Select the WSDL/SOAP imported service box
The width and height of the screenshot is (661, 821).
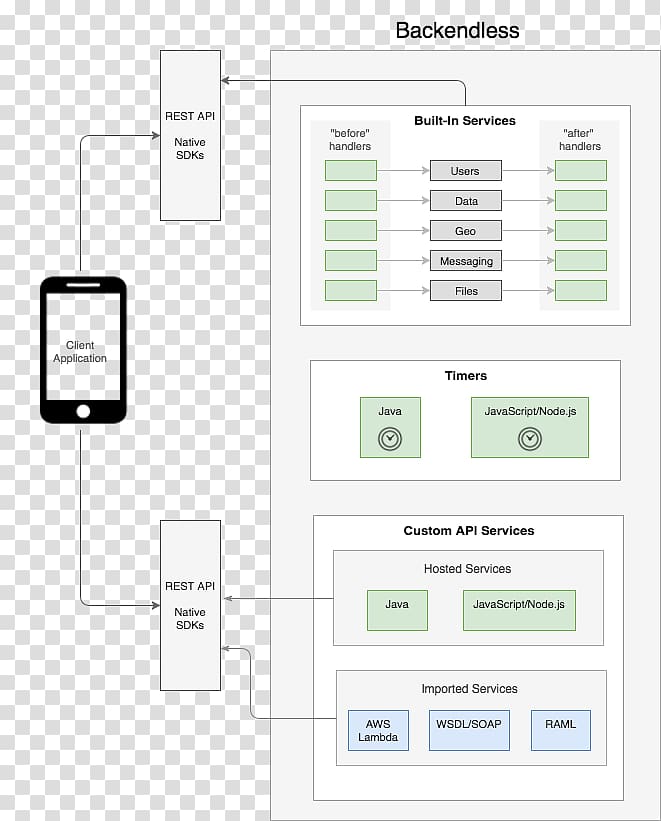(469, 730)
